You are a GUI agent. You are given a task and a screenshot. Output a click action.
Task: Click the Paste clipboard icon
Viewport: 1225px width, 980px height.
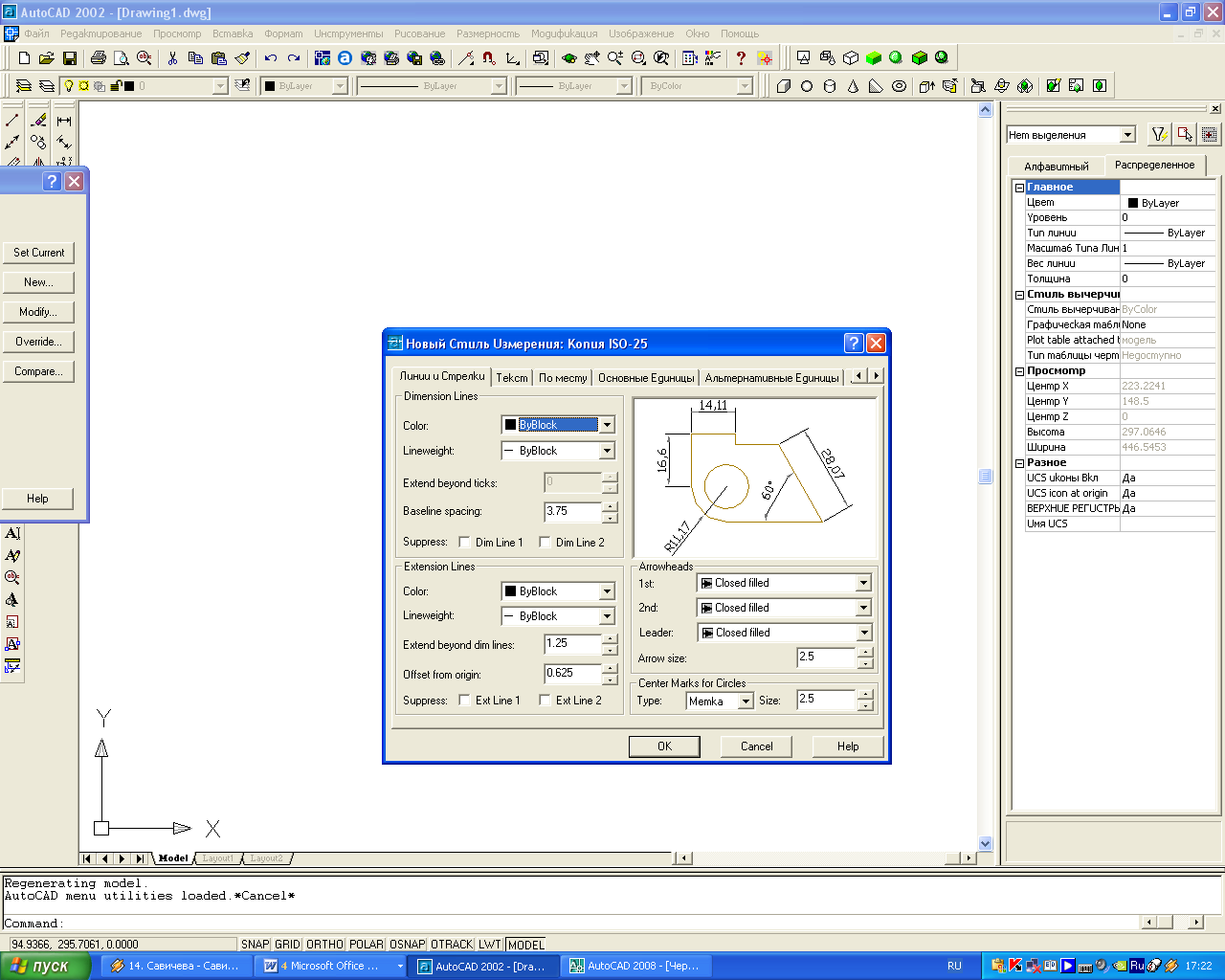coord(218,58)
